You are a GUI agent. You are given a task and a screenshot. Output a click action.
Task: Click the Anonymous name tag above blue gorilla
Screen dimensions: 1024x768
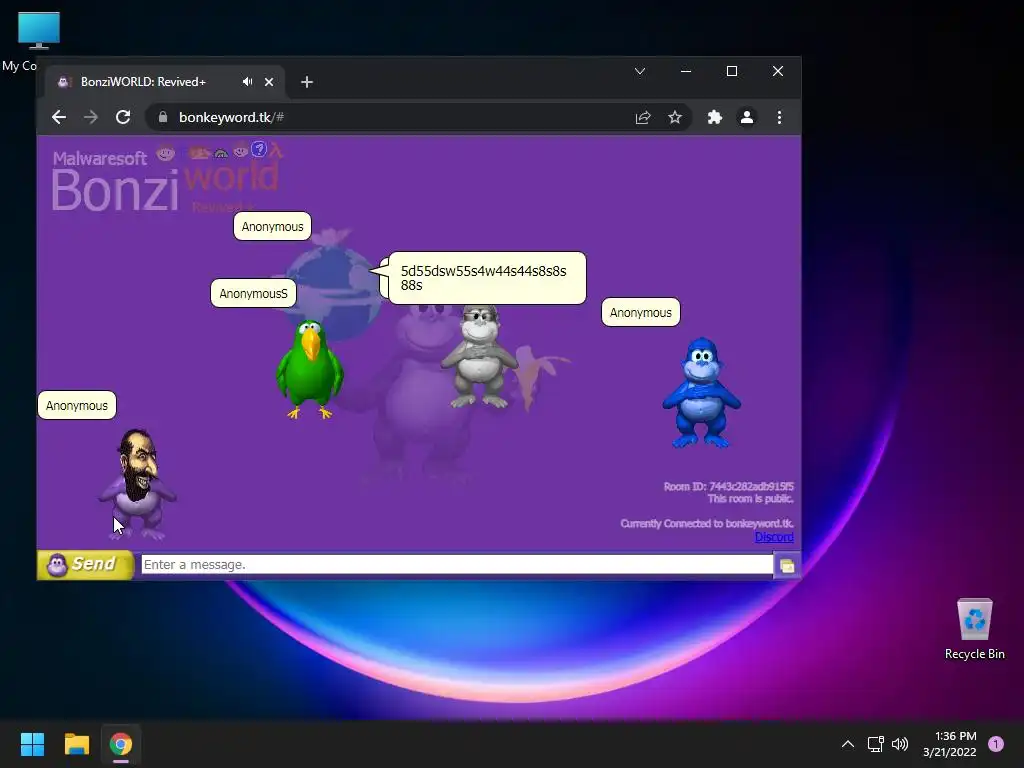point(641,312)
